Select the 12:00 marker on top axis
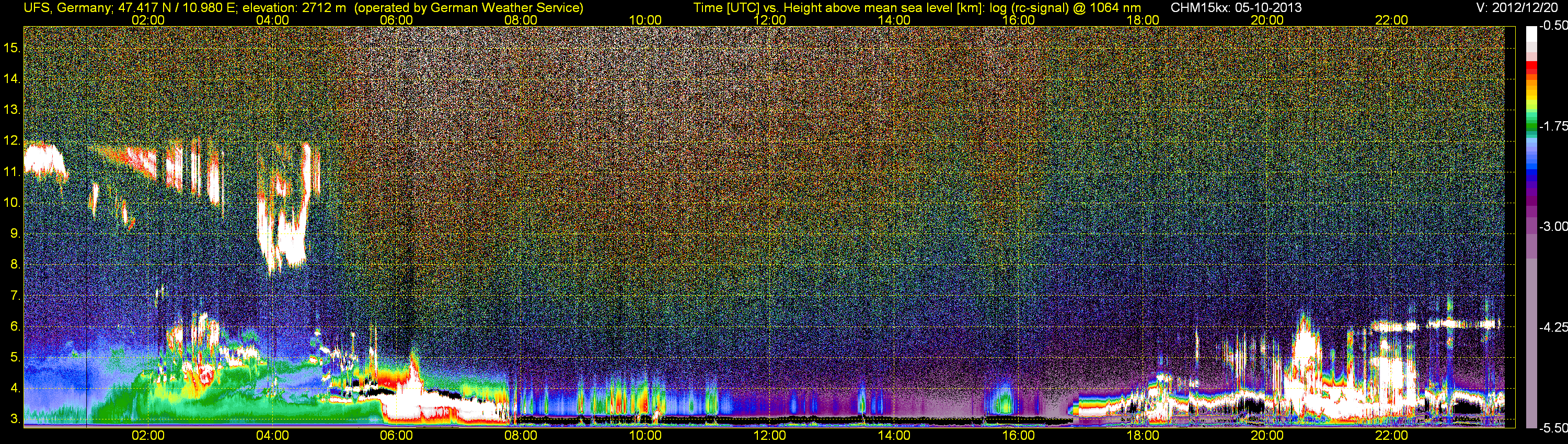Screen dimensions: 1568x444 [x=769, y=20]
